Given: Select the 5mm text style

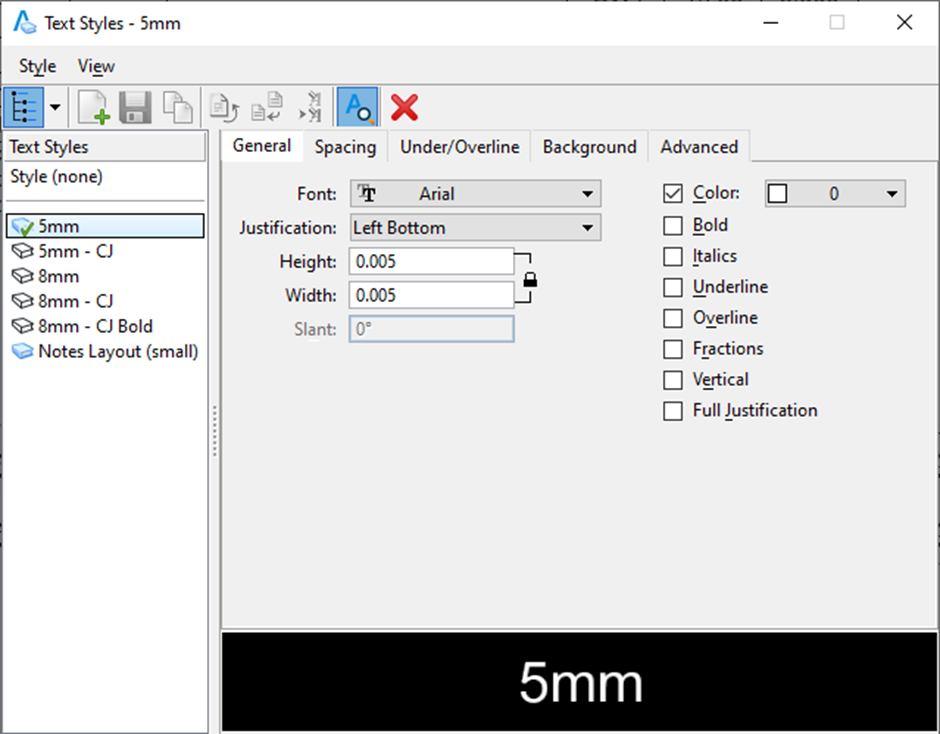Looking at the screenshot, I should pos(105,226).
